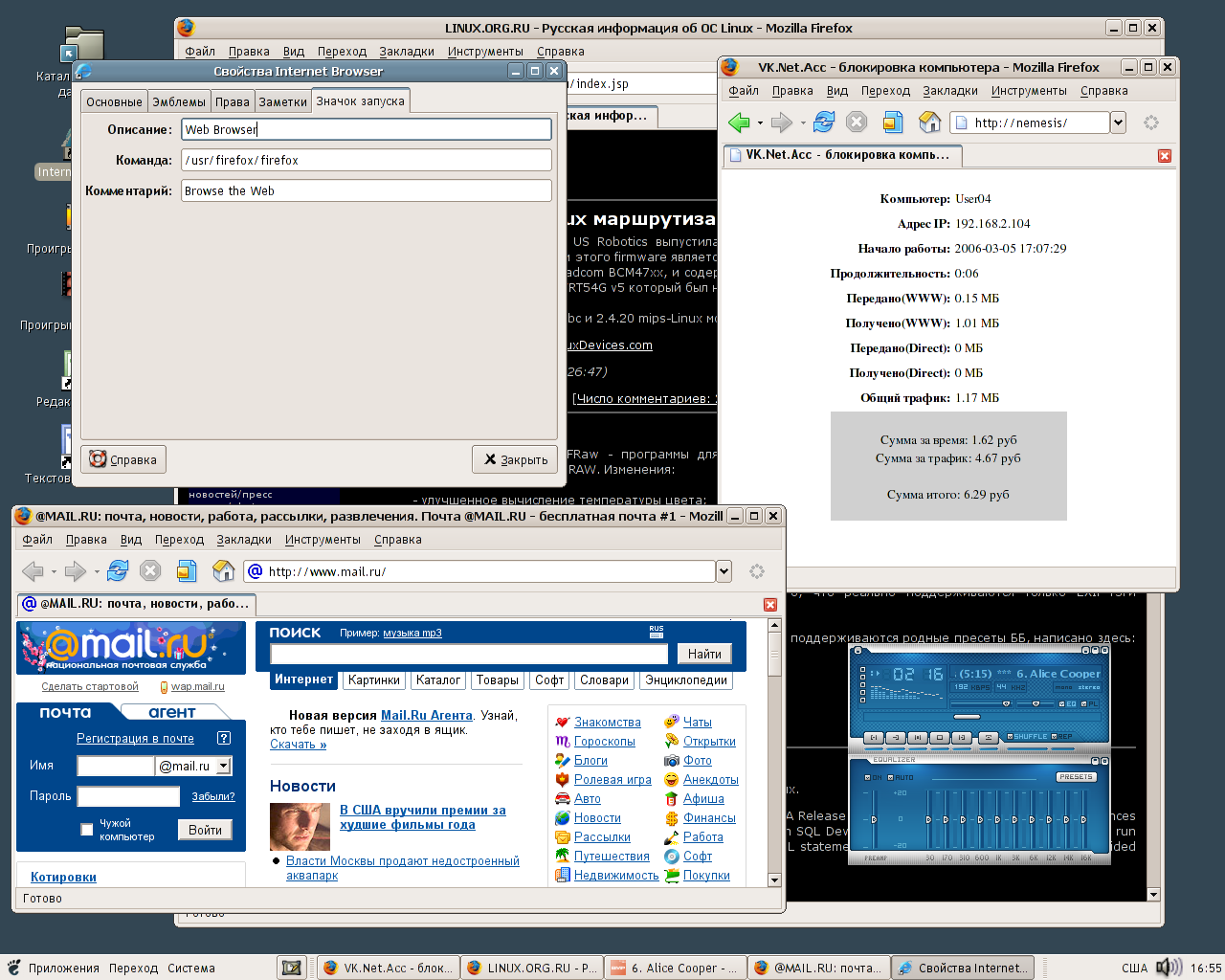Click Forward arrow in VK.Net.Acc window
The height and width of the screenshot is (980, 1225).
pyautogui.click(x=782, y=122)
